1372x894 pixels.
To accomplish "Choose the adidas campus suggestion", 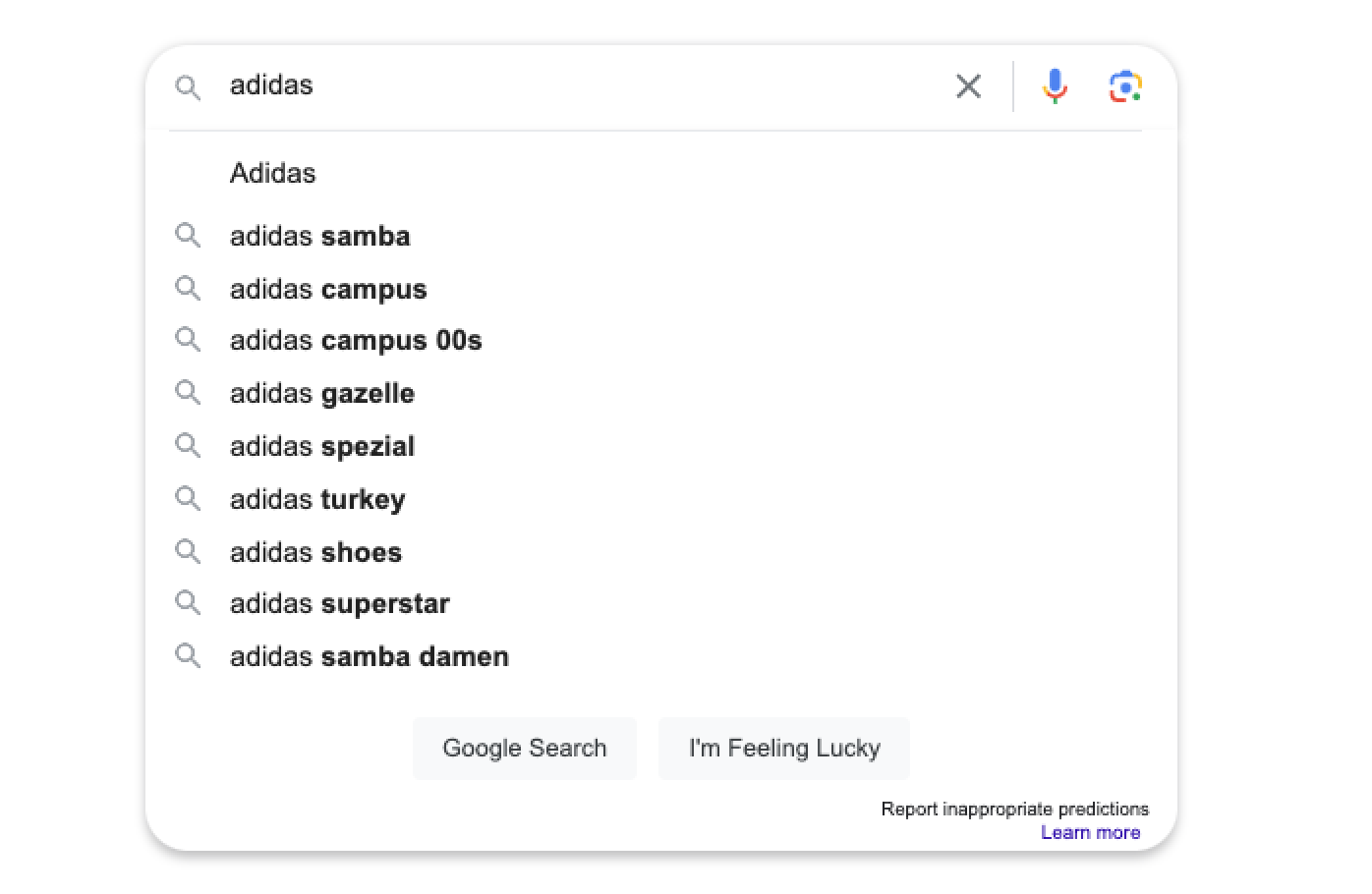I will coord(328,289).
